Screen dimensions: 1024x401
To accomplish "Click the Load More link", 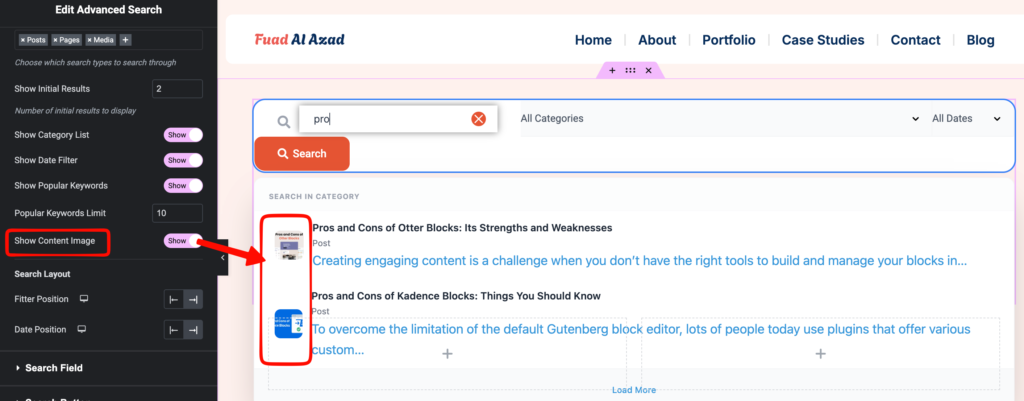I will (x=634, y=390).
